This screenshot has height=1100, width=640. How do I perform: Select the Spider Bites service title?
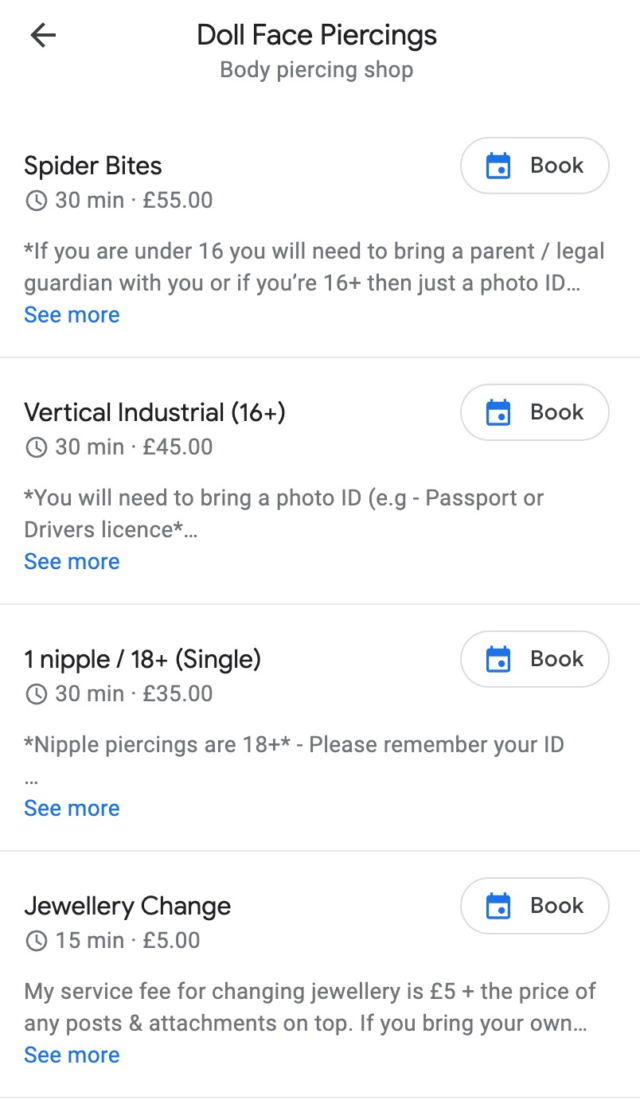pos(92,165)
